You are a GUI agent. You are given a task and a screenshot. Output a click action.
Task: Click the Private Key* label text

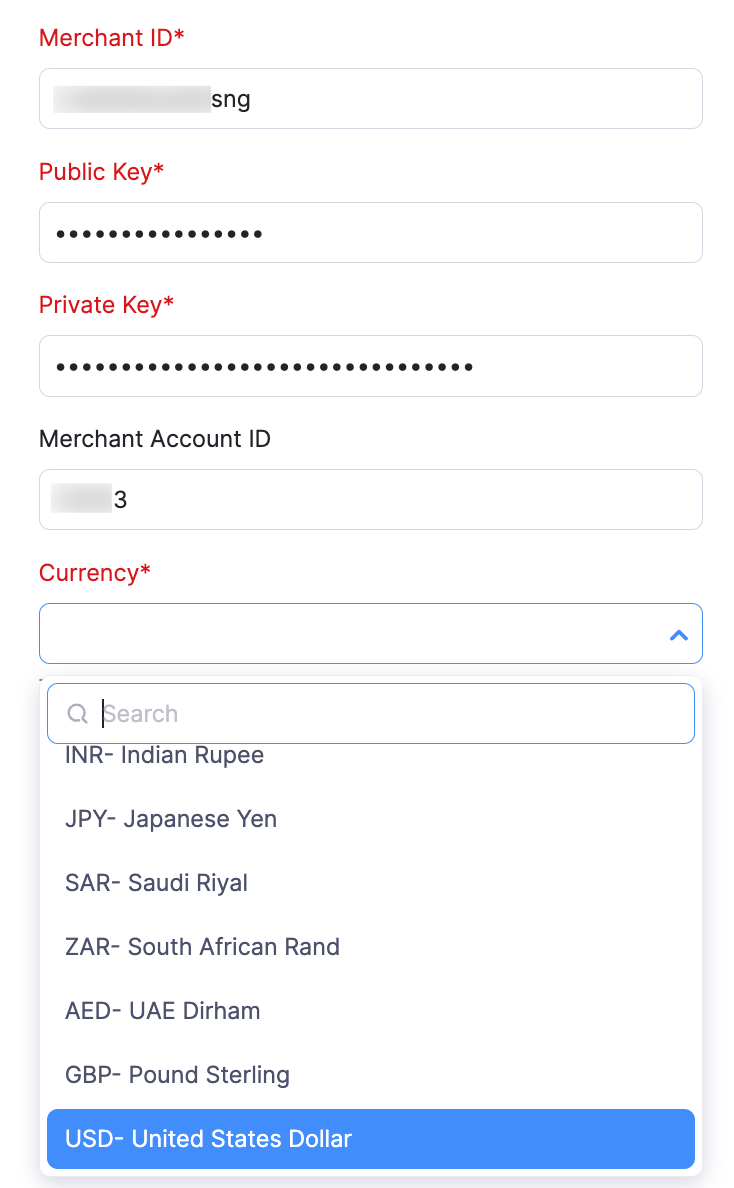point(106,305)
